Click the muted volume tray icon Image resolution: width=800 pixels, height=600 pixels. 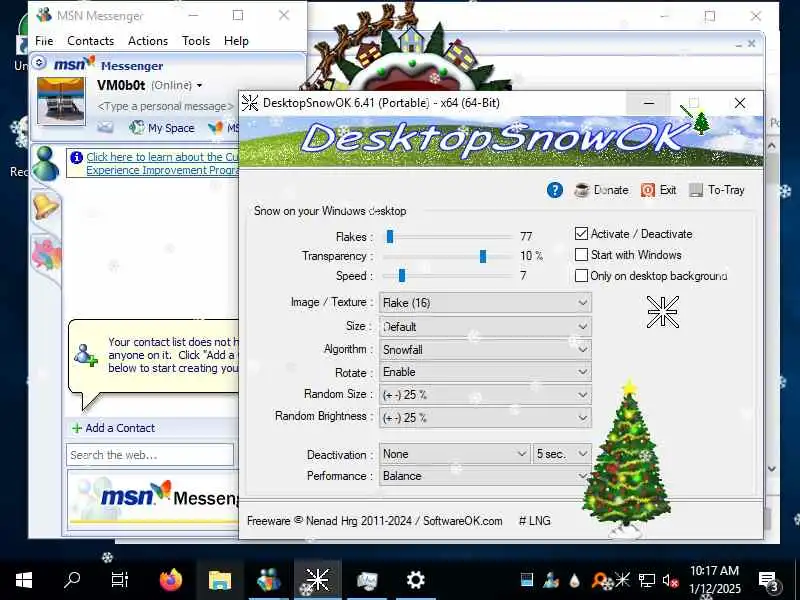click(670, 580)
